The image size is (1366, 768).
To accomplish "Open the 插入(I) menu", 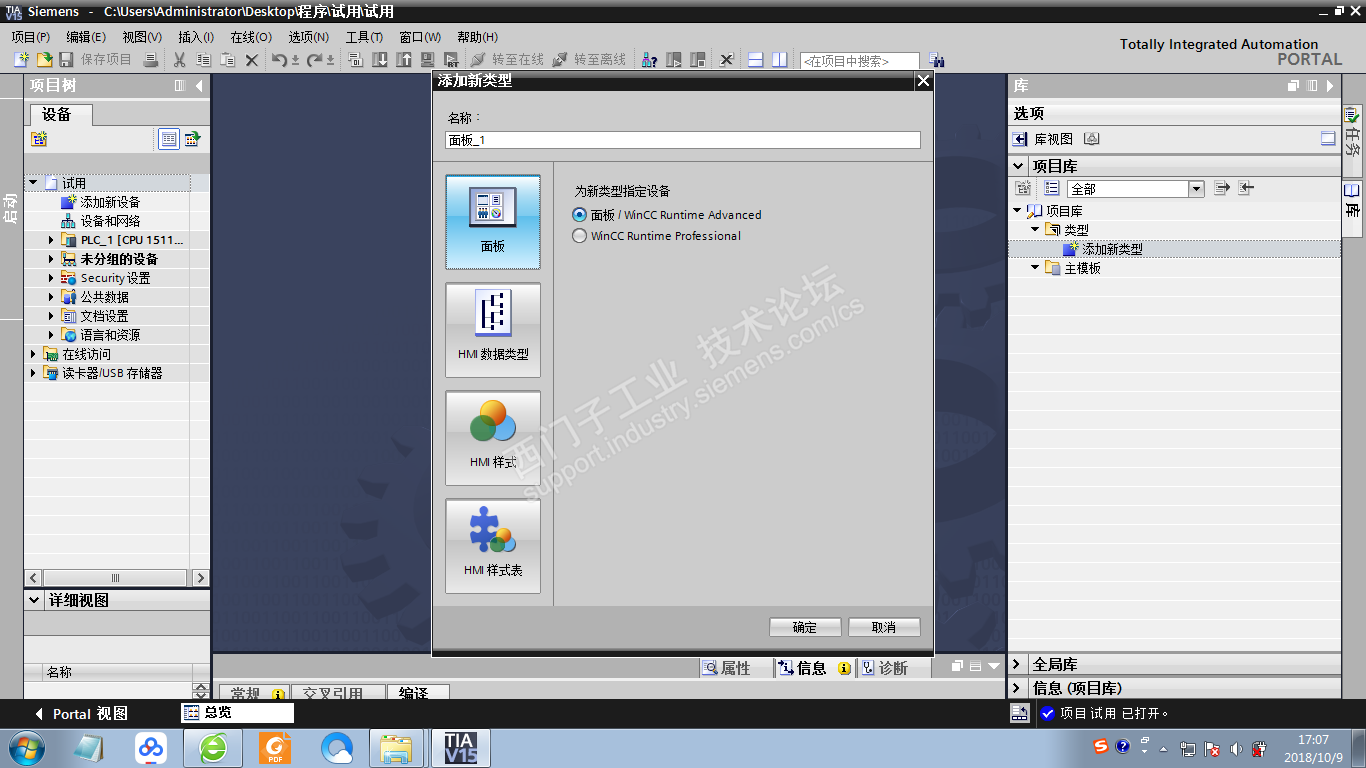I will 196,37.
